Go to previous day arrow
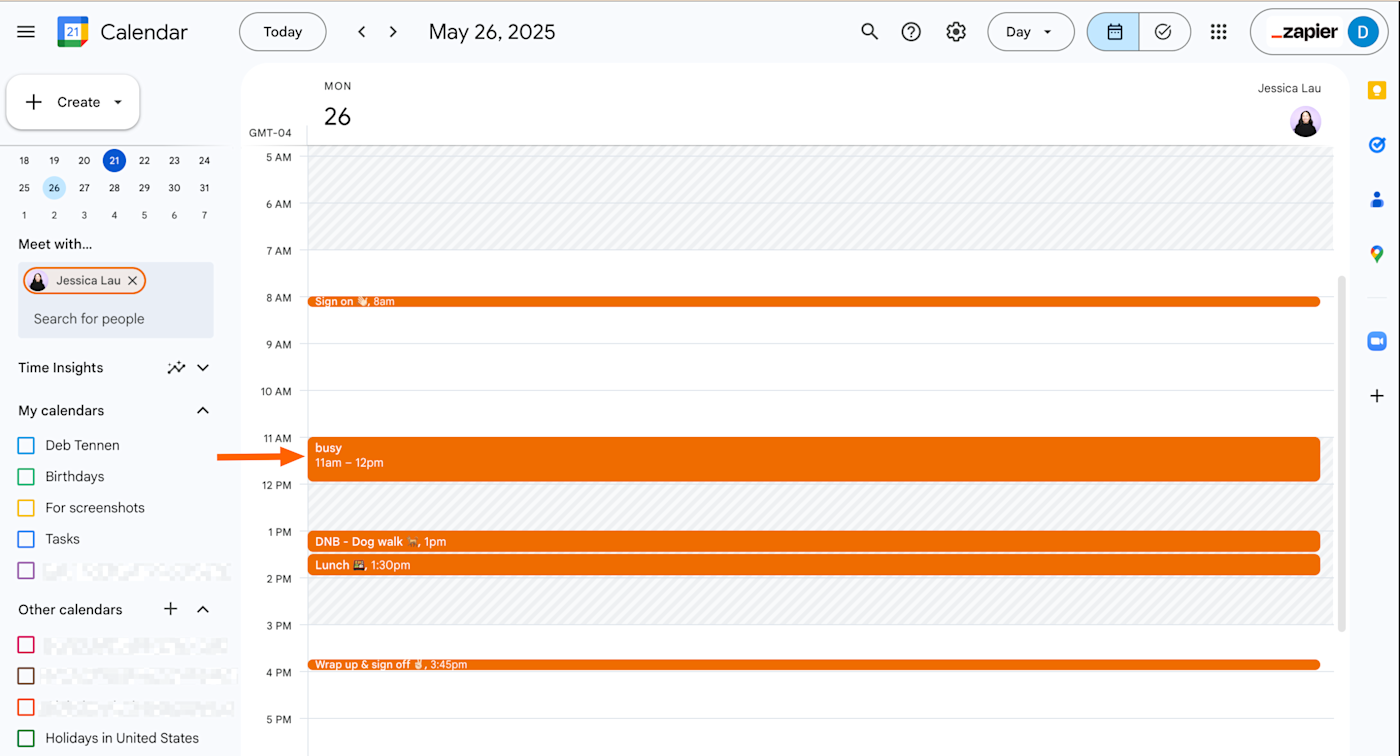The image size is (1400, 756). click(x=362, y=32)
